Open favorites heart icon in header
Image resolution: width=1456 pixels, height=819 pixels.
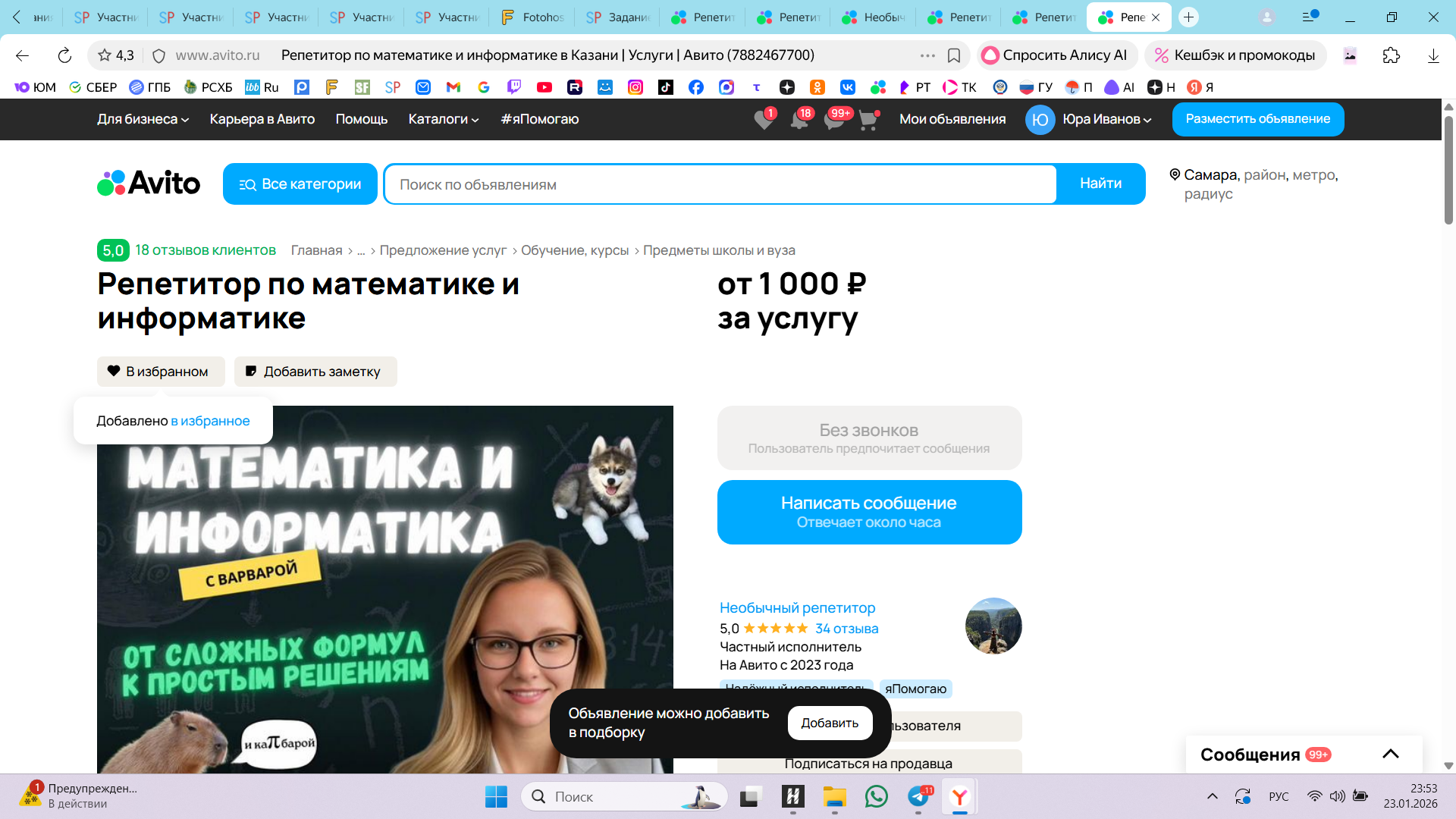click(764, 120)
